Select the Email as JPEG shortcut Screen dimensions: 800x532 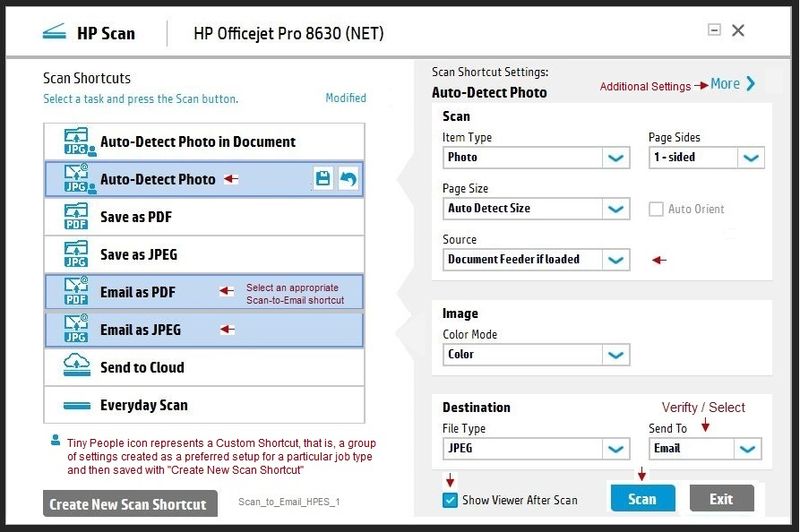coord(141,330)
